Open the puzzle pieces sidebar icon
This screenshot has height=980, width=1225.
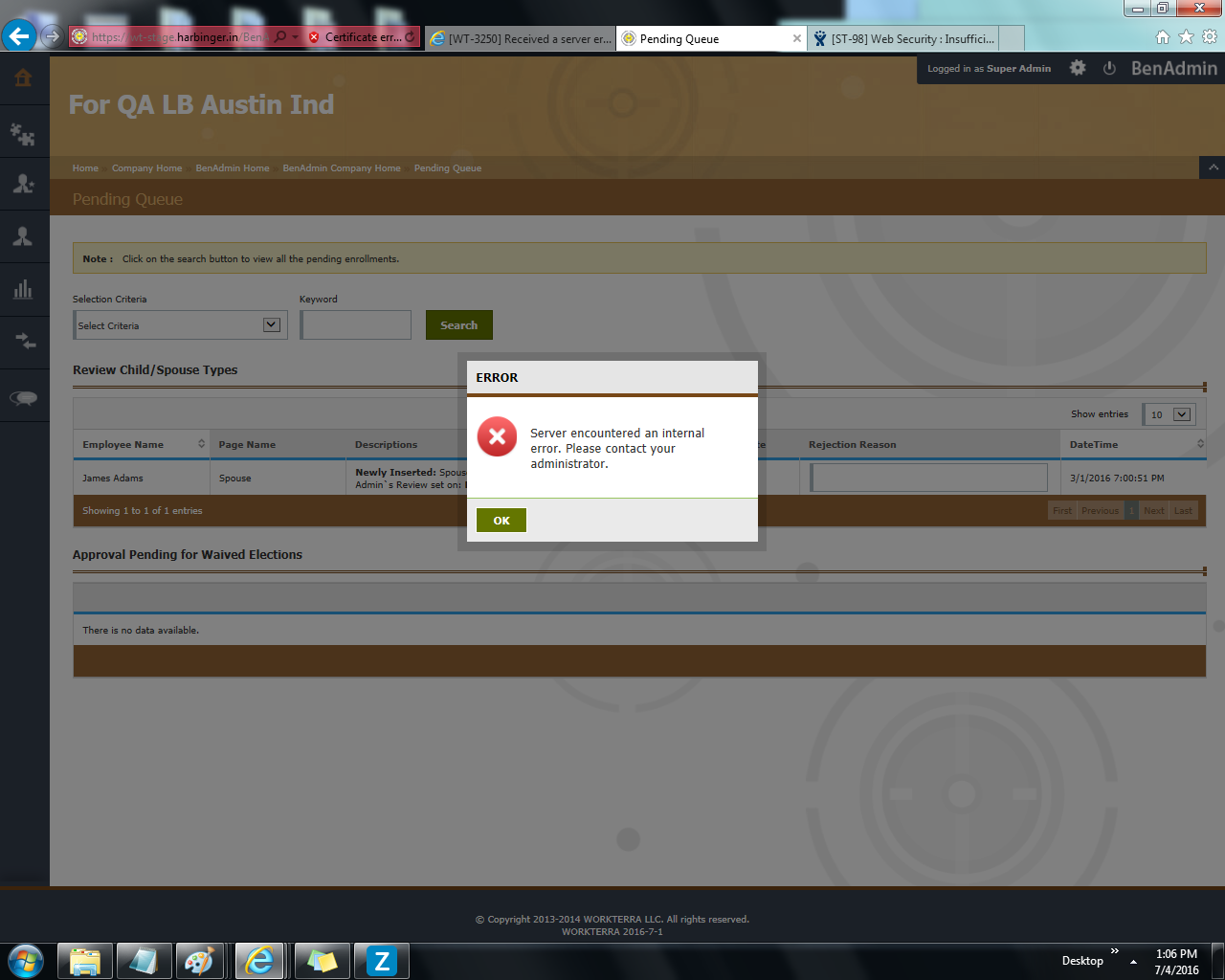(x=24, y=133)
